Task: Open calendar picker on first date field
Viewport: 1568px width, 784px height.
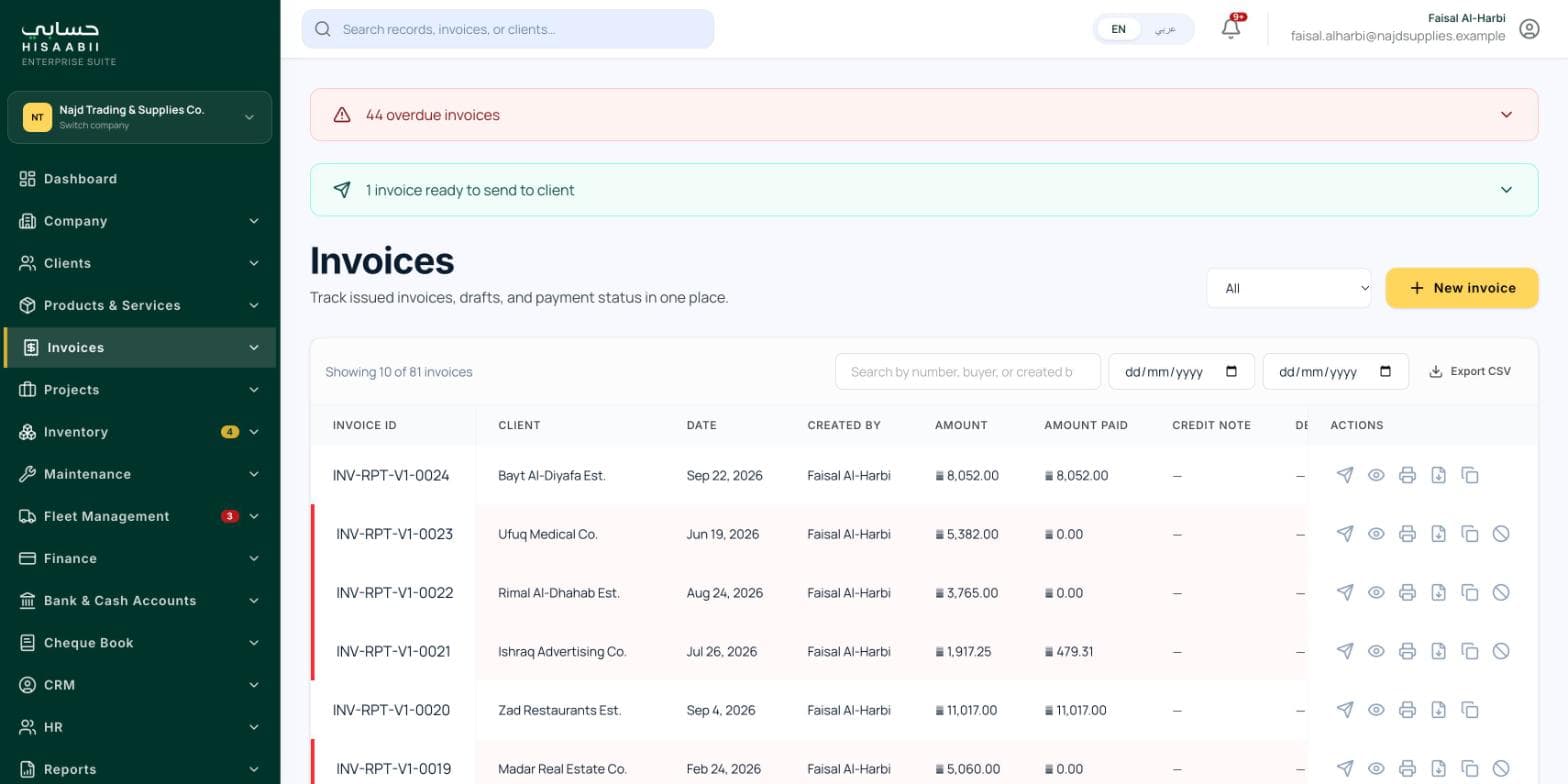Action: pyautogui.click(x=1232, y=372)
